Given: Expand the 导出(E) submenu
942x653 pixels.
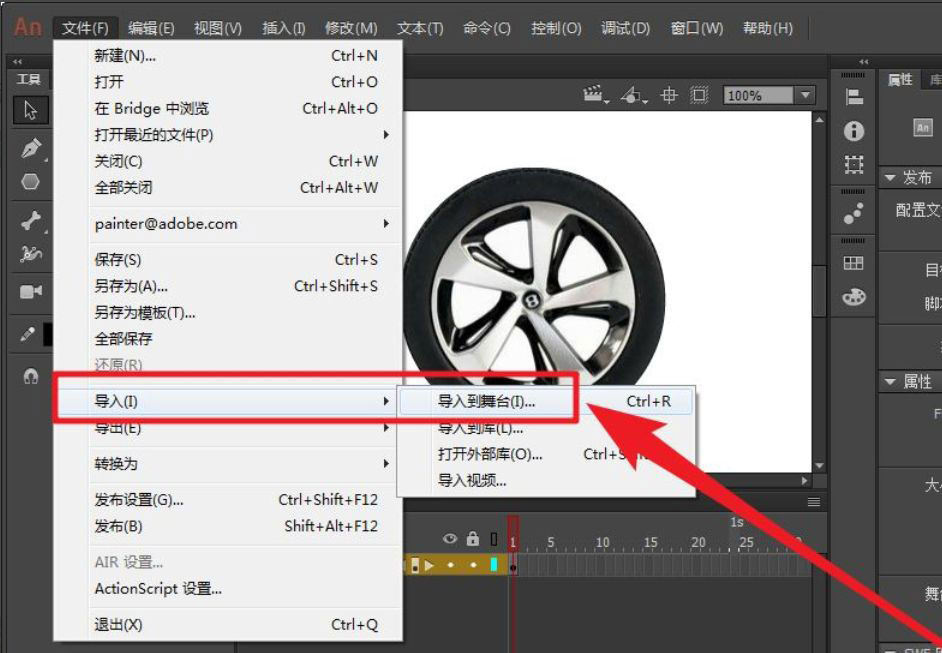Looking at the screenshot, I should [x=386, y=428].
